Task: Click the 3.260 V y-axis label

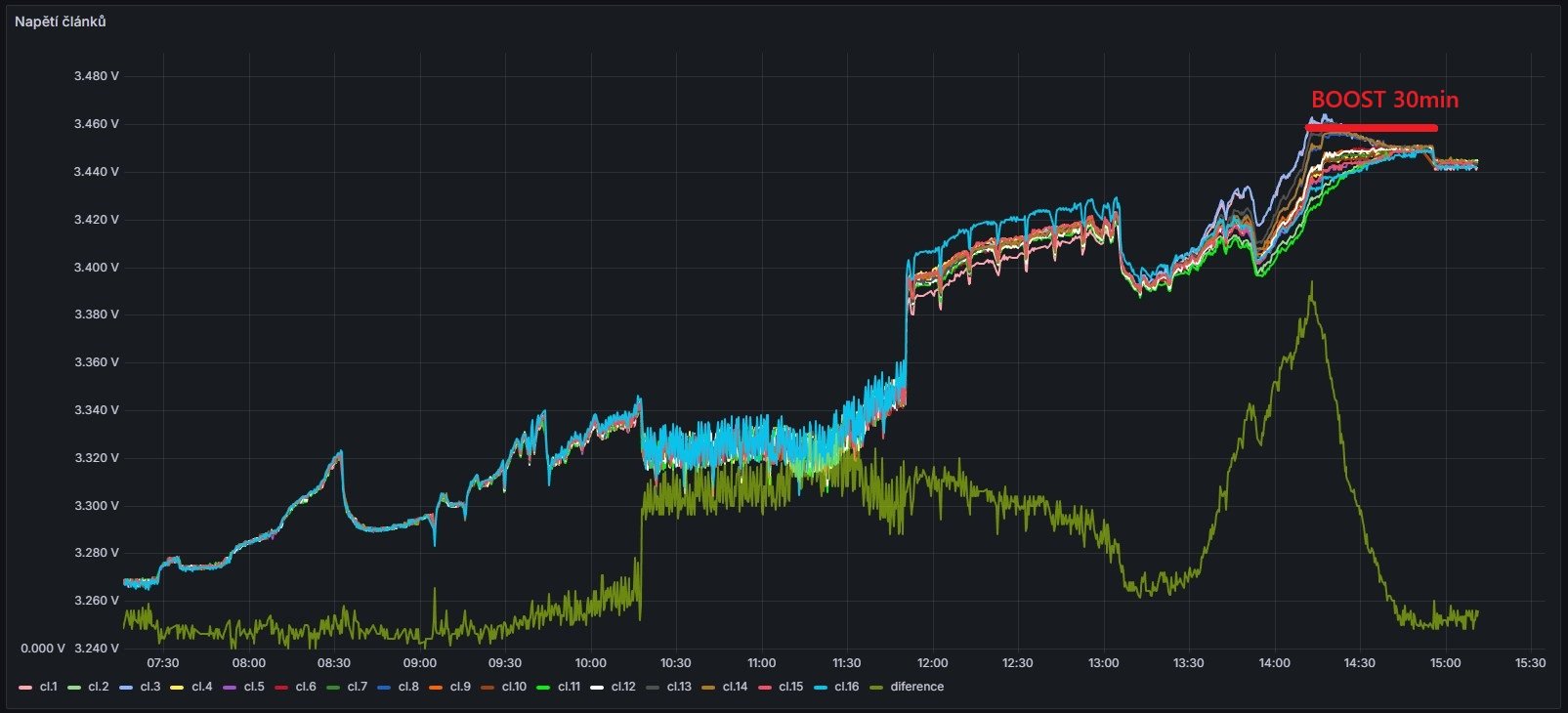Action: coord(97,601)
